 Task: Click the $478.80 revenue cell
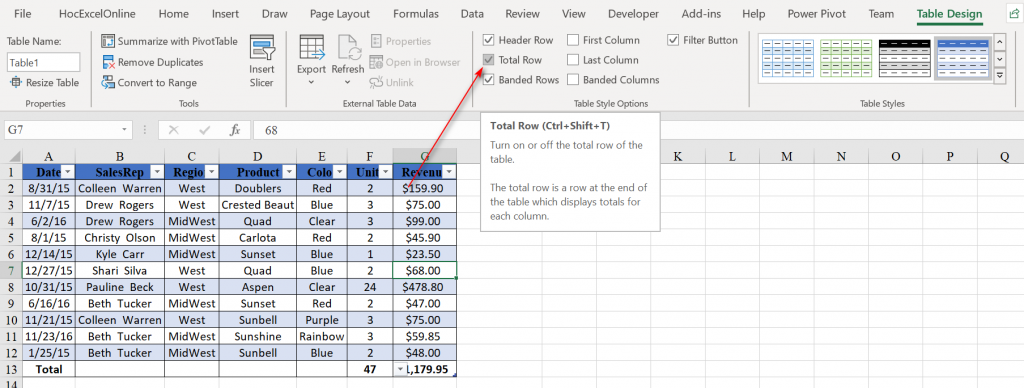tap(424, 287)
